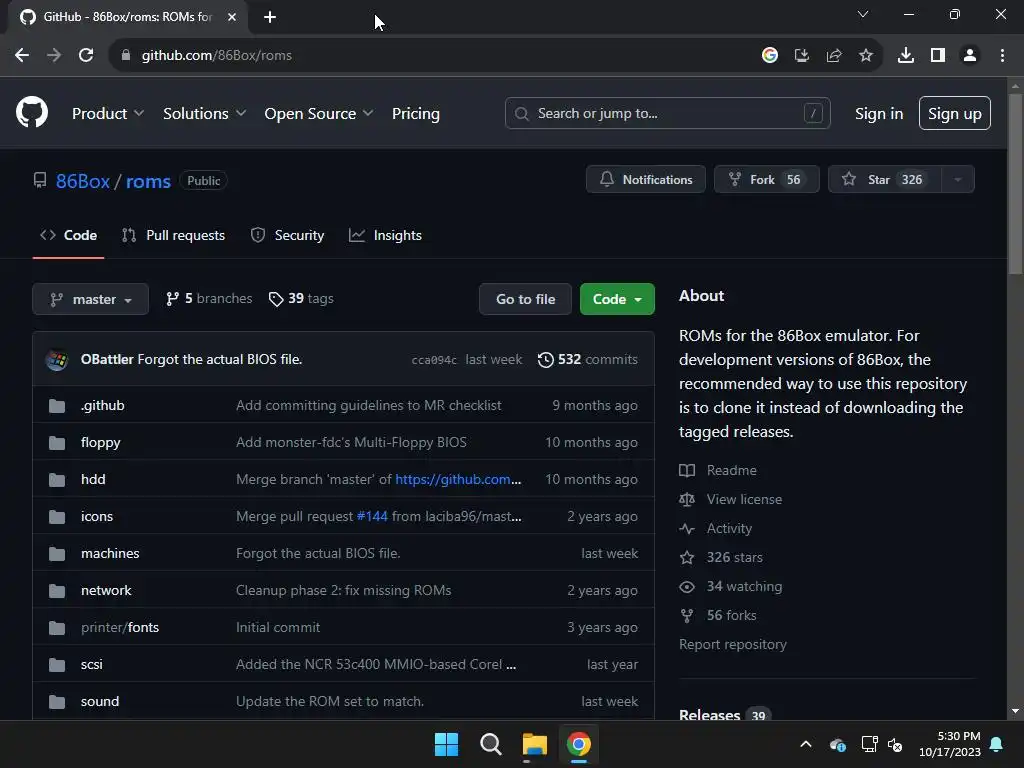Viewport: 1024px width, 768px height.
Task: Open Windows taskbar search
Action: [490, 744]
